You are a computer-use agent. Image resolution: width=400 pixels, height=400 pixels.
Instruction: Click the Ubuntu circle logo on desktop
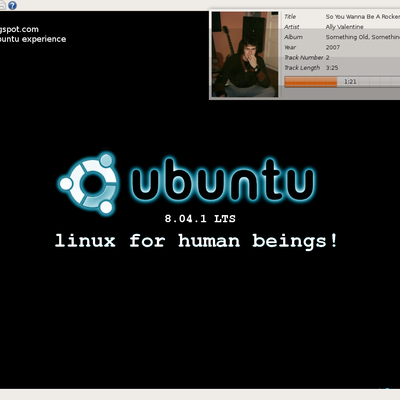tap(88, 183)
